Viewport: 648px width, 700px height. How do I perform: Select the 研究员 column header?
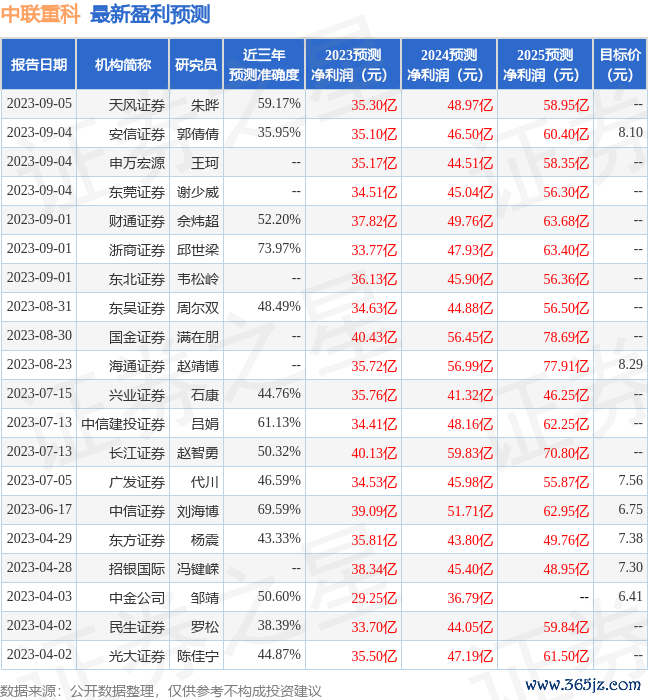[195, 65]
